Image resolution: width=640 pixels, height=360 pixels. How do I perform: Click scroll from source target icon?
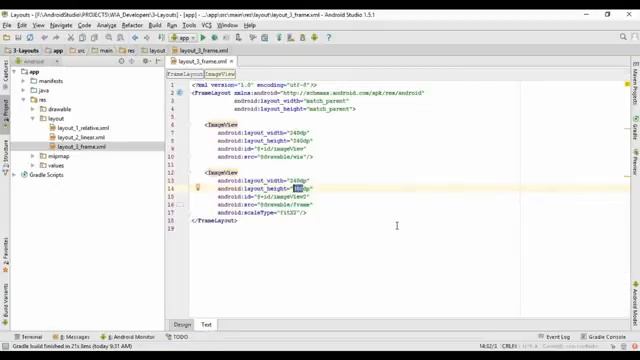tap(121, 61)
